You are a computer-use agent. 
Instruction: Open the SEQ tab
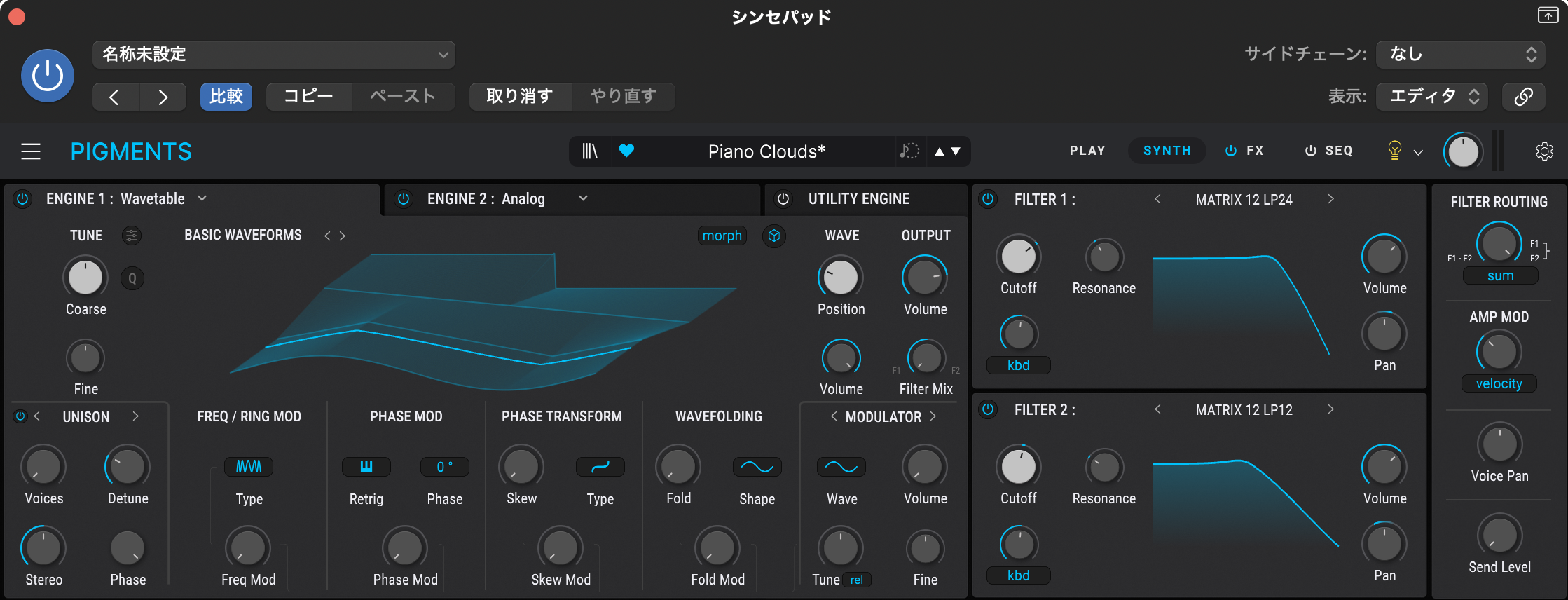click(1328, 151)
